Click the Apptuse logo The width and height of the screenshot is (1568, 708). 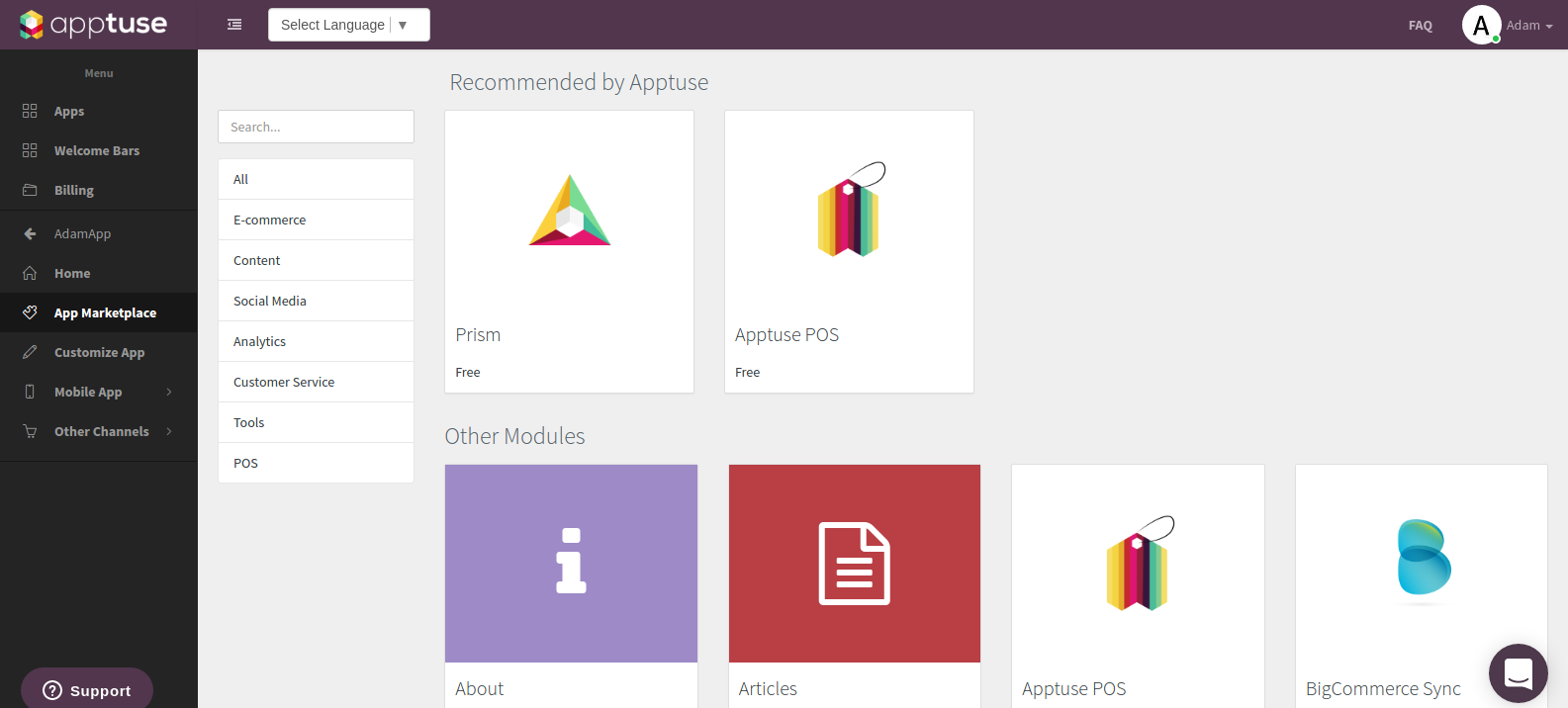(x=94, y=24)
